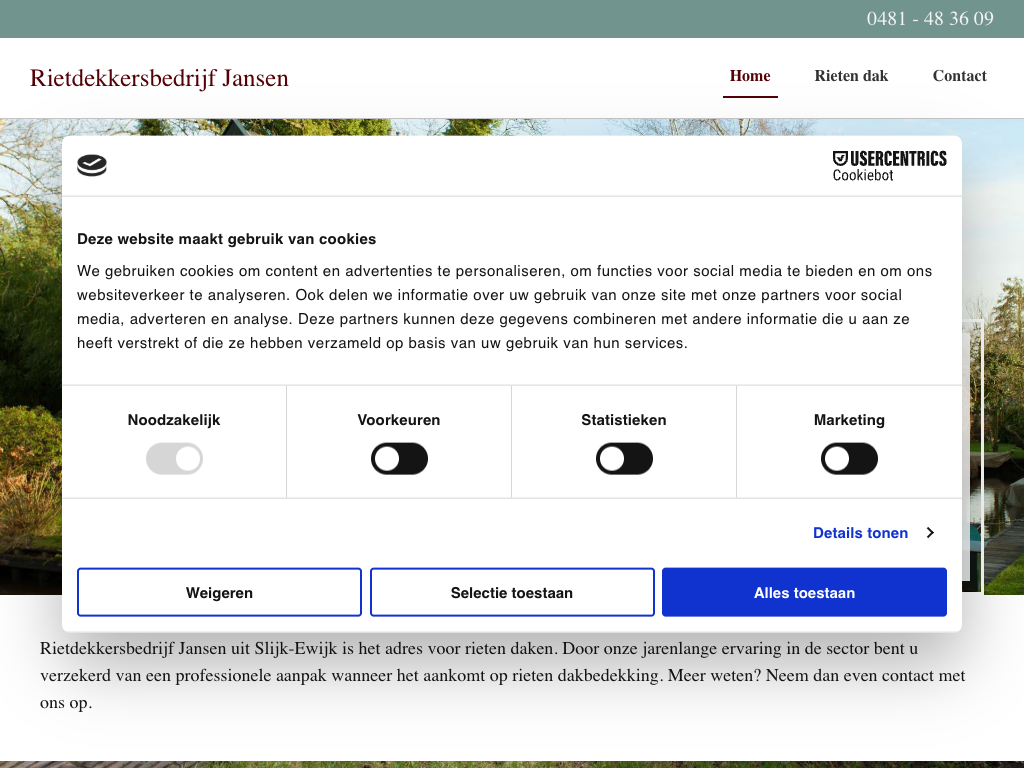Enable the Statistieken cookies switch
Screen dimensions: 1024x768
click(624, 459)
